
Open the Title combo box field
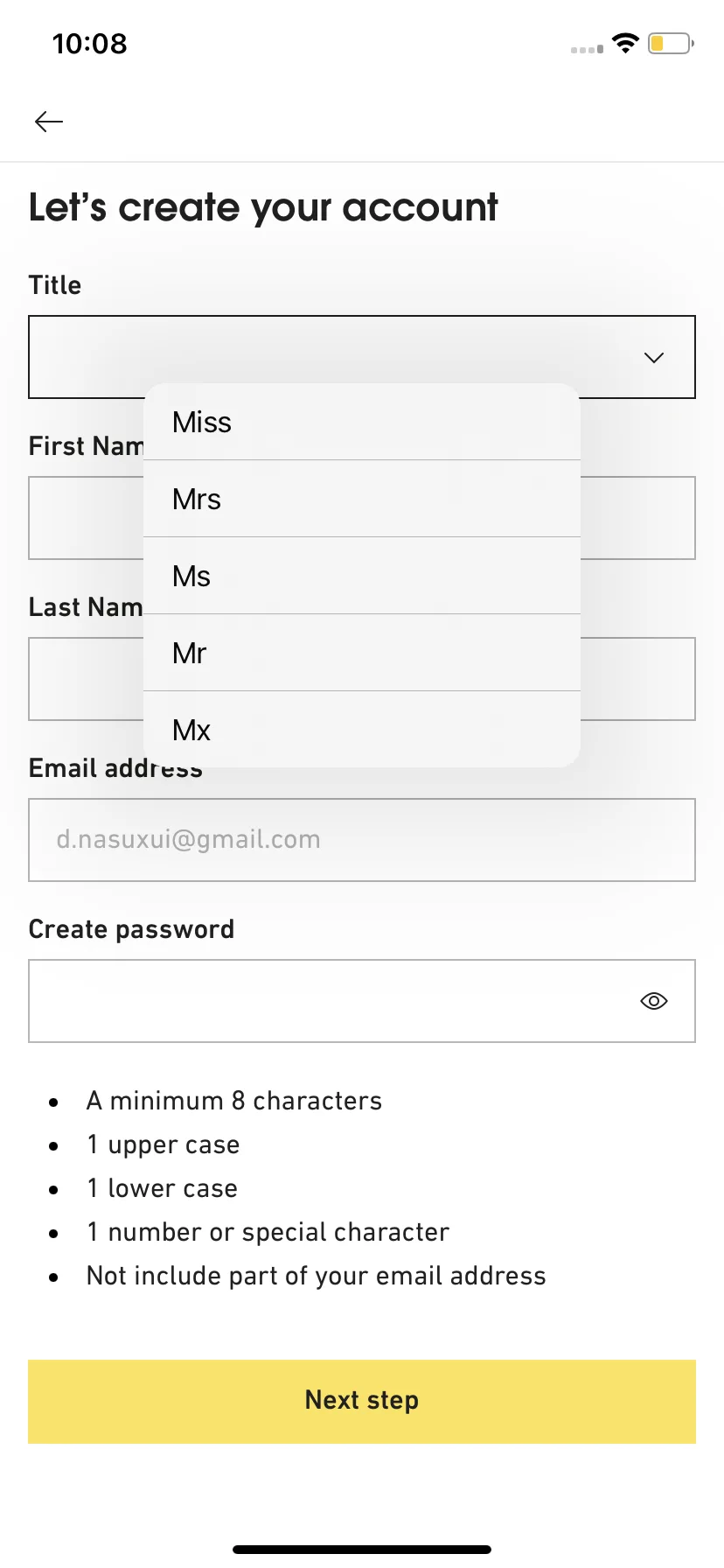(362, 357)
